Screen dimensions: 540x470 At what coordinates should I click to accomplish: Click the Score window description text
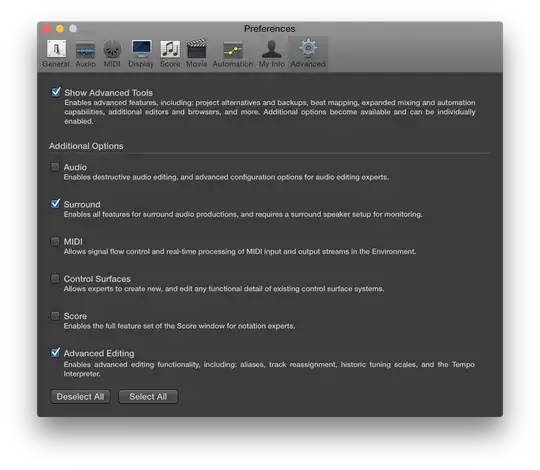[x=179, y=326]
